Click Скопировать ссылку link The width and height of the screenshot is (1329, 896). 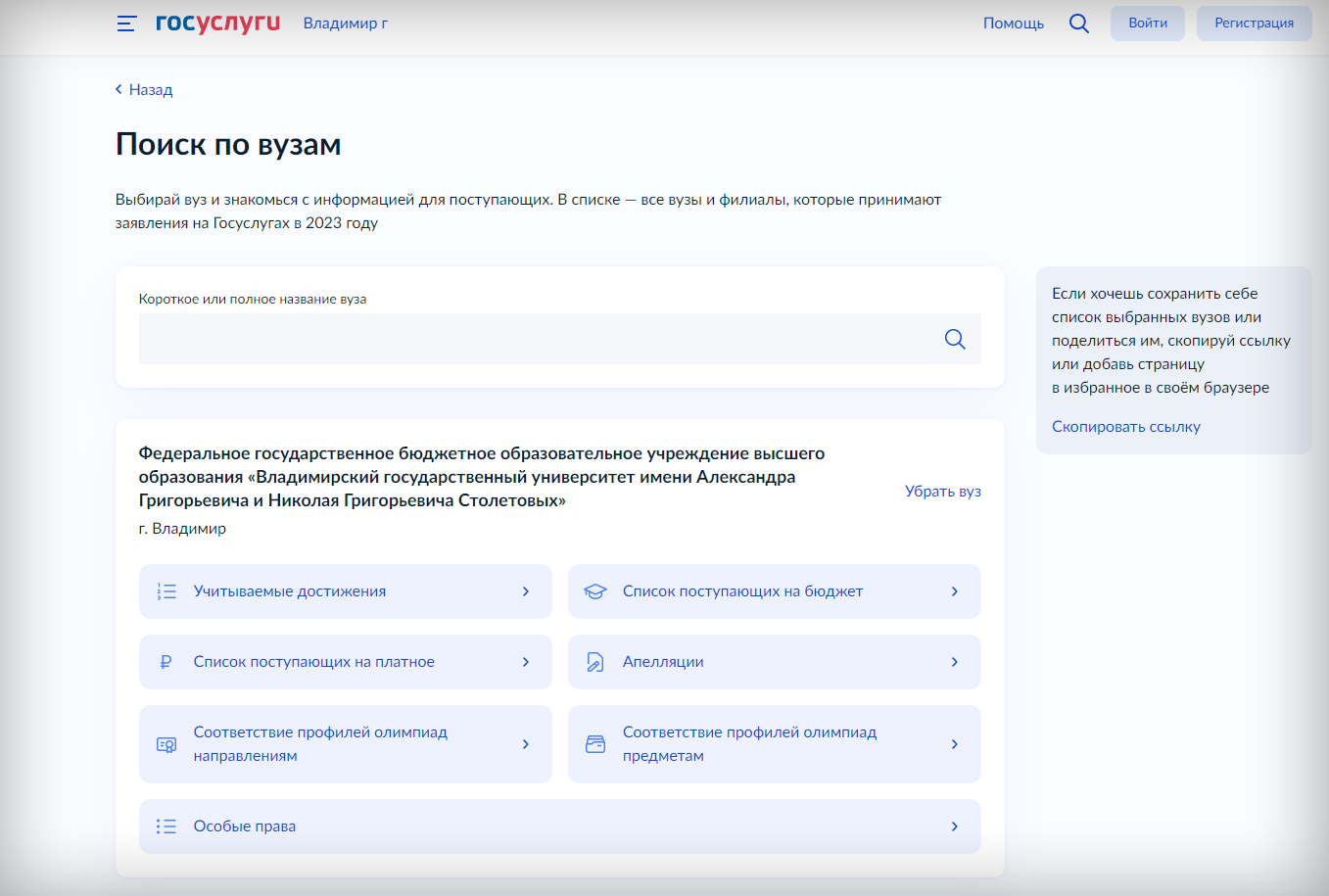[x=1126, y=427]
